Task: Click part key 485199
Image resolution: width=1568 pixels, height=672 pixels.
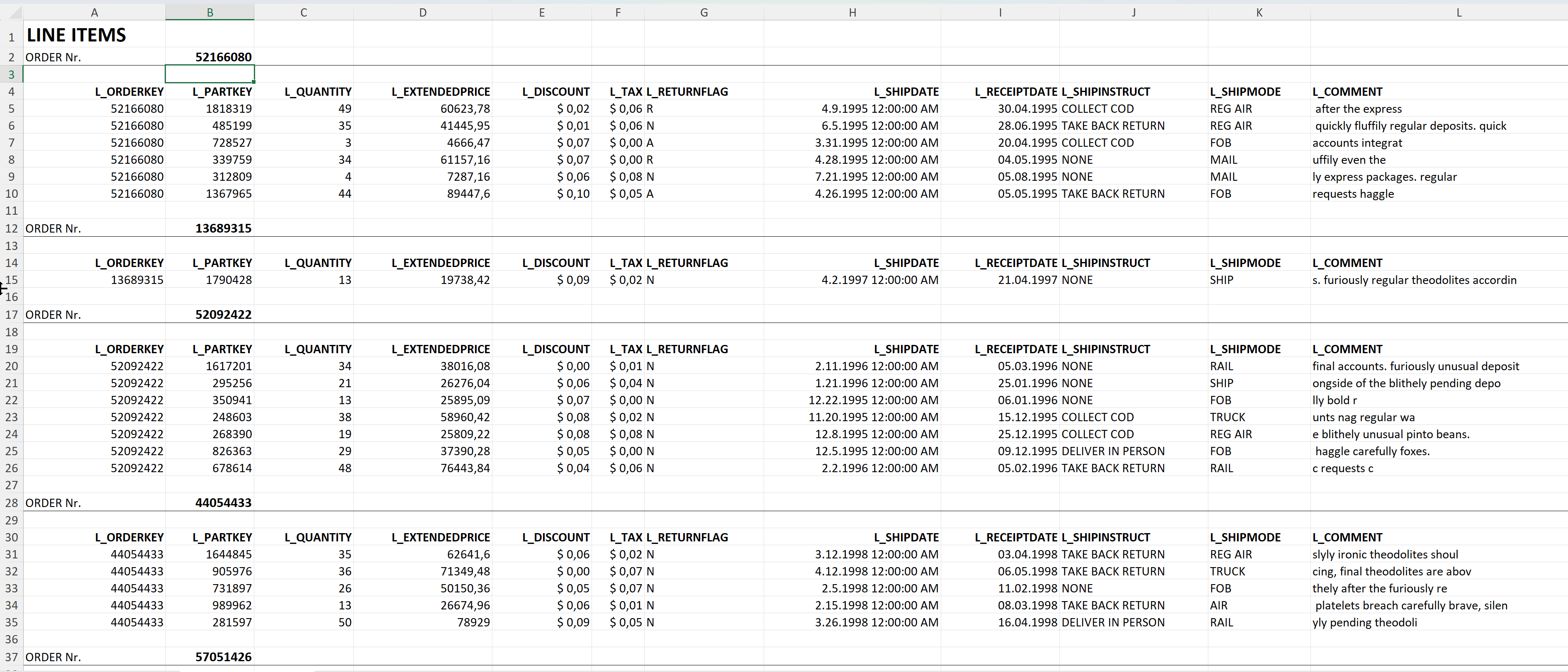Action: [232, 126]
